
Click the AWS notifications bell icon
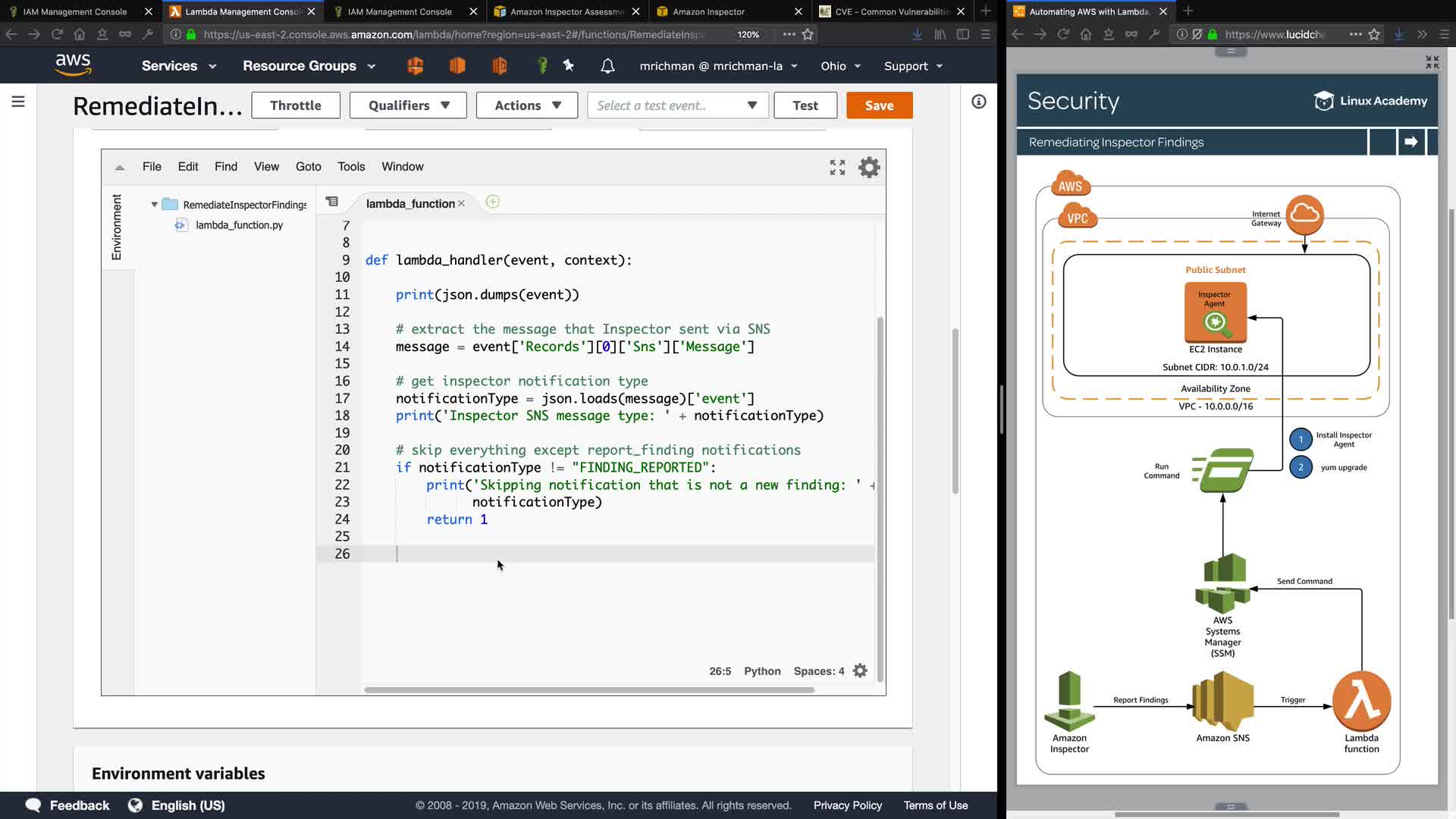click(x=607, y=66)
